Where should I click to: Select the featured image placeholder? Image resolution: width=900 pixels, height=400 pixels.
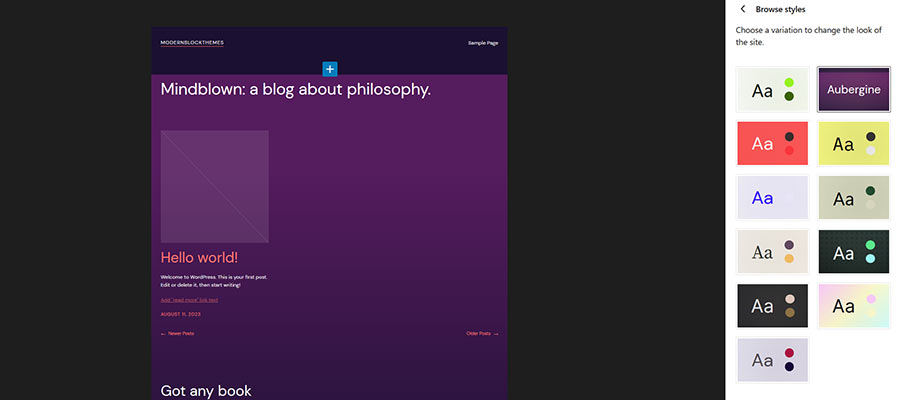point(214,186)
